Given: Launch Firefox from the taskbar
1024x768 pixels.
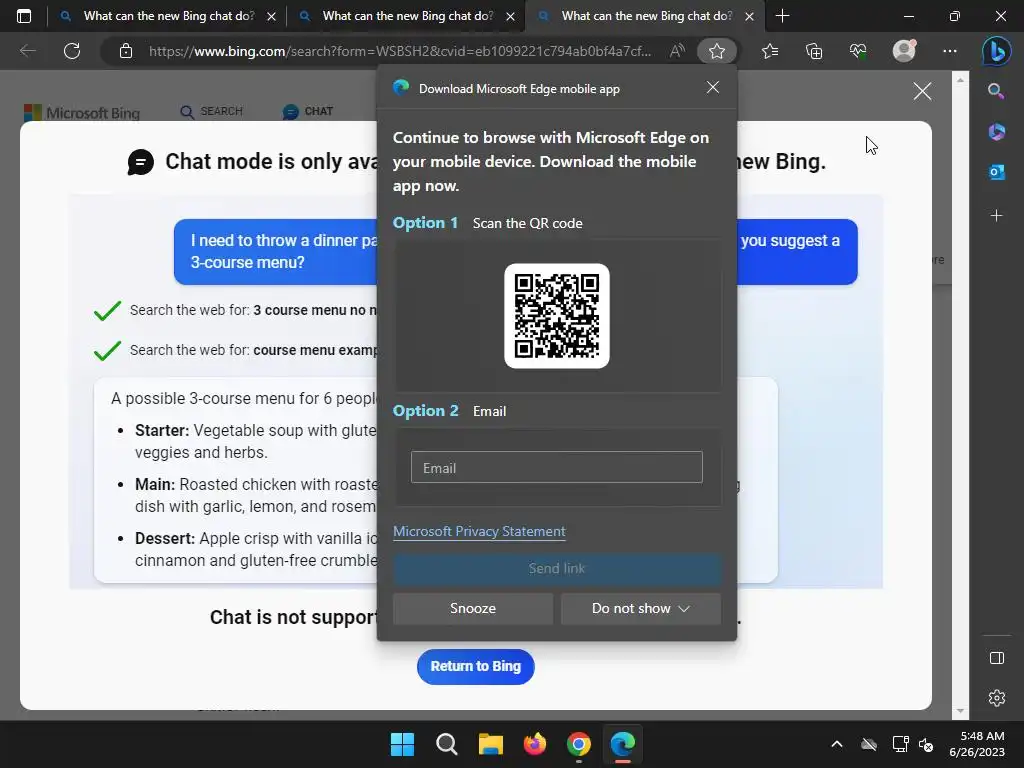Looking at the screenshot, I should pyautogui.click(x=535, y=744).
